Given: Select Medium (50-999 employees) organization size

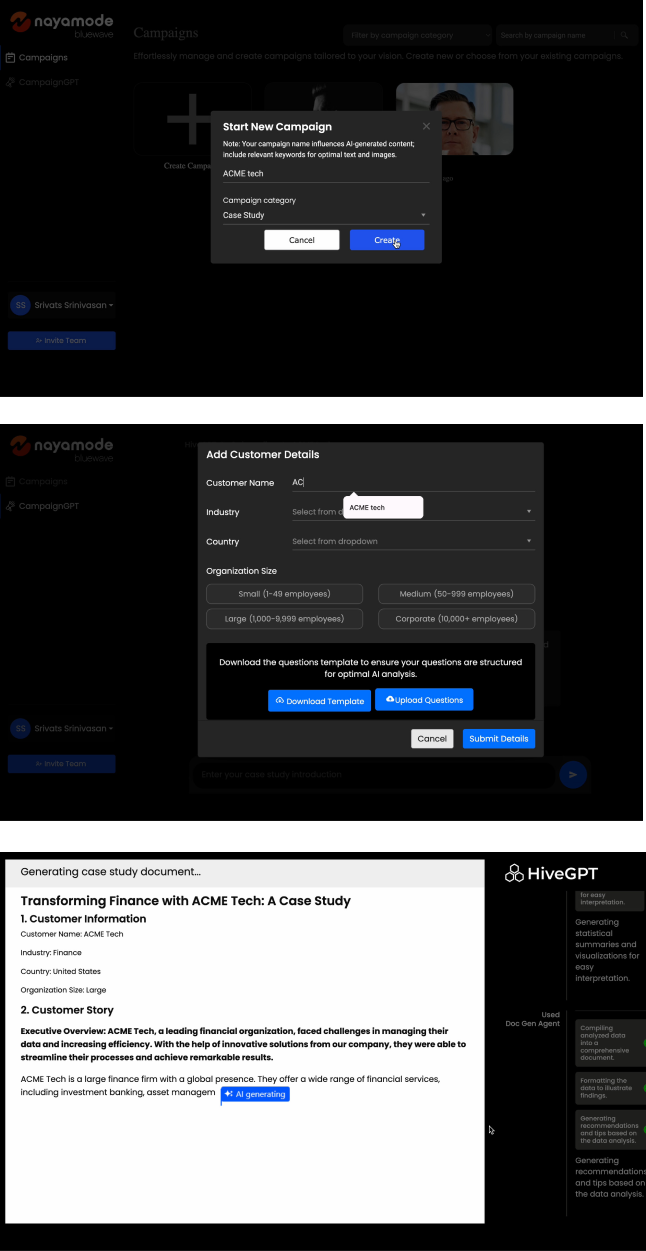Looking at the screenshot, I should (456, 594).
